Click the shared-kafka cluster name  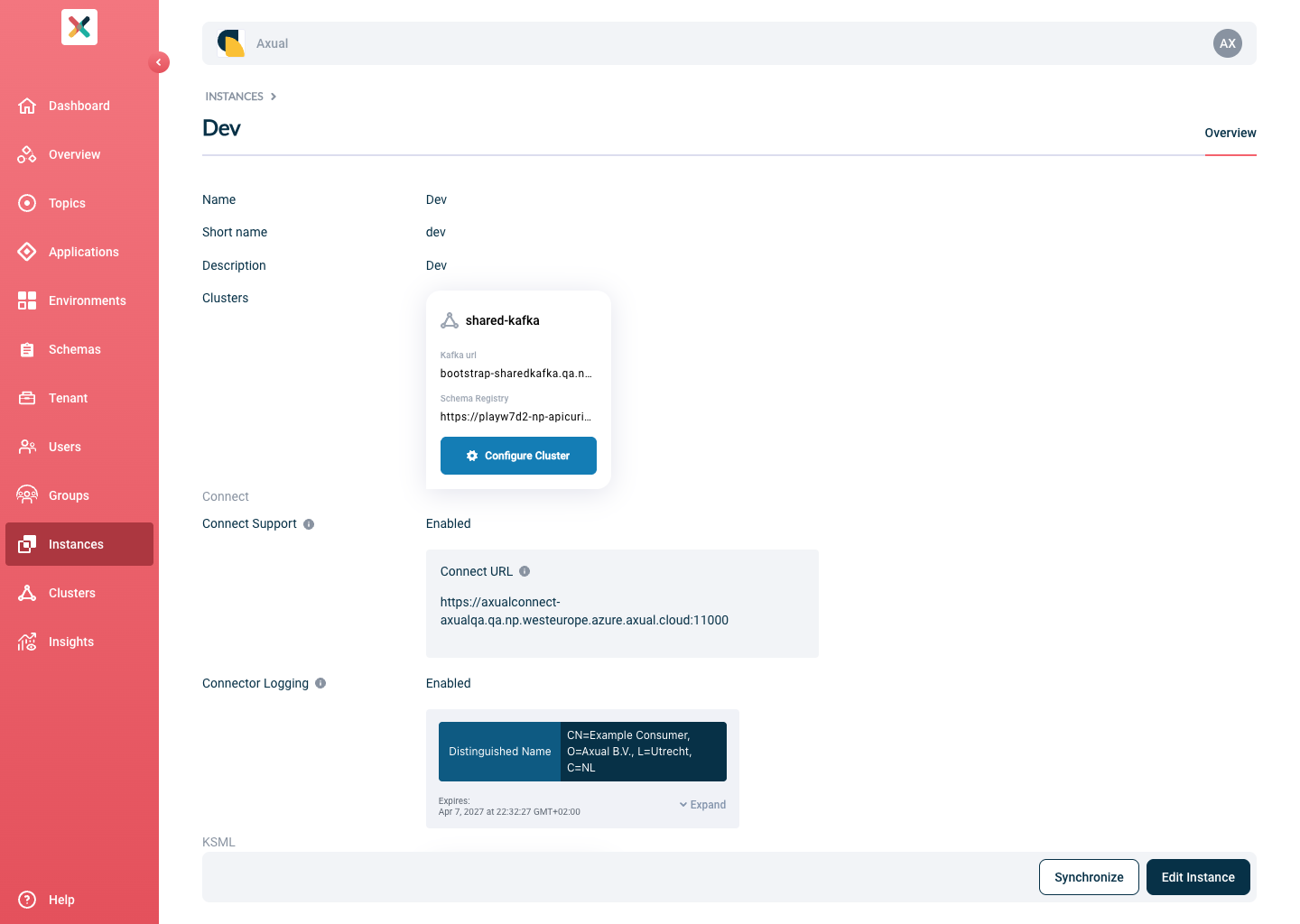503,320
